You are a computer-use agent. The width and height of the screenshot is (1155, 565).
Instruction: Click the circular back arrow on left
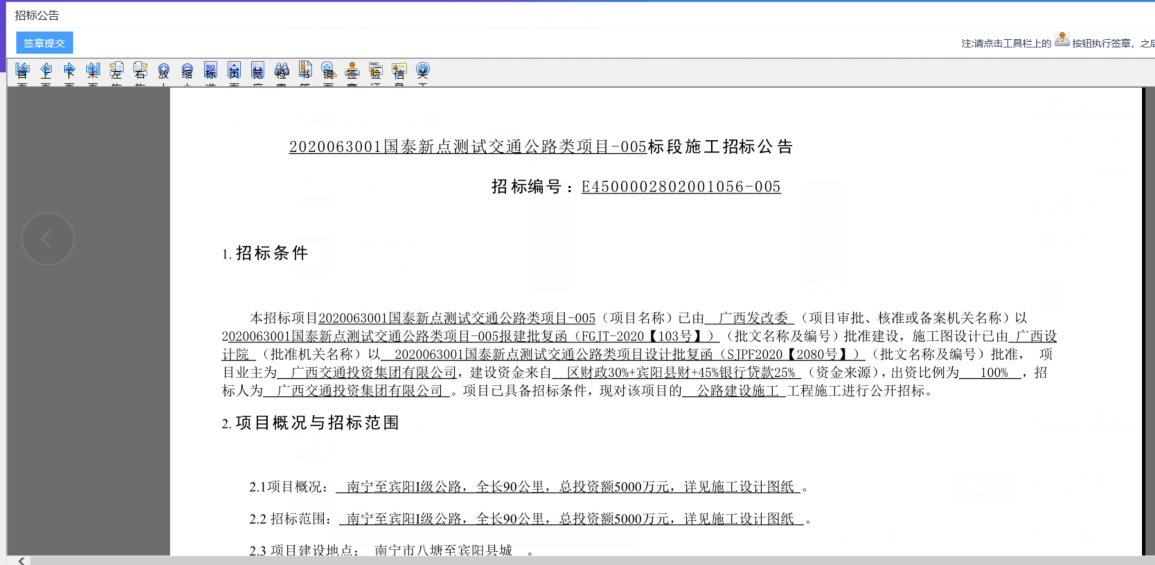pyautogui.click(x=48, y=239)
